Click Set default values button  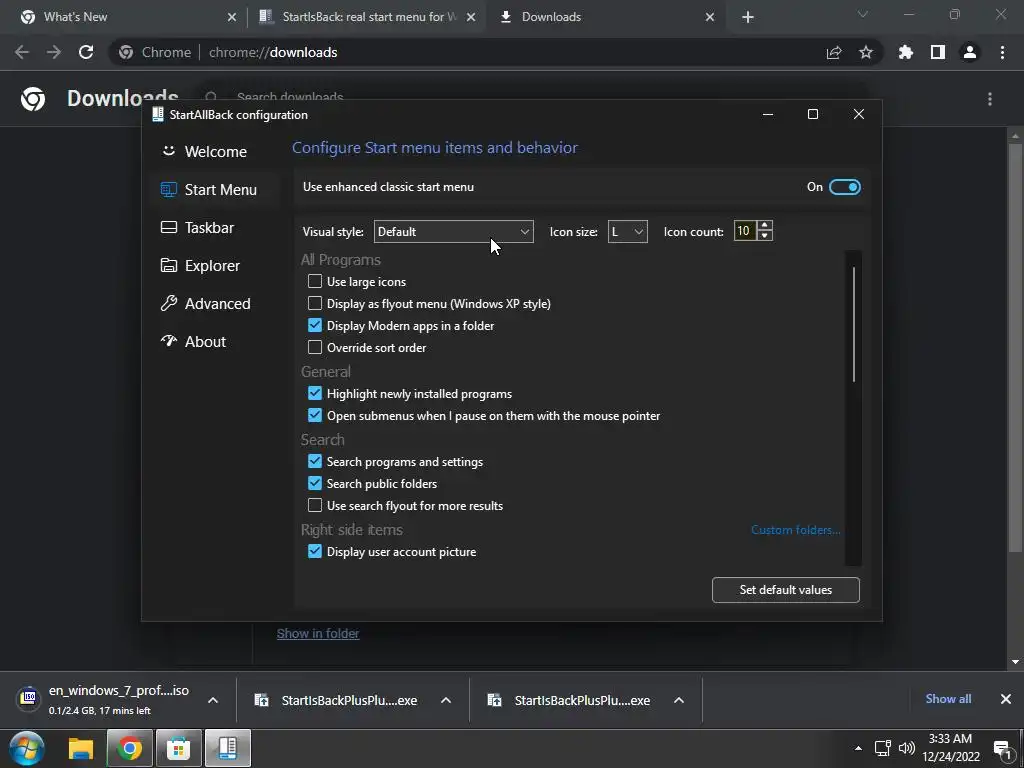pos(786,590)
